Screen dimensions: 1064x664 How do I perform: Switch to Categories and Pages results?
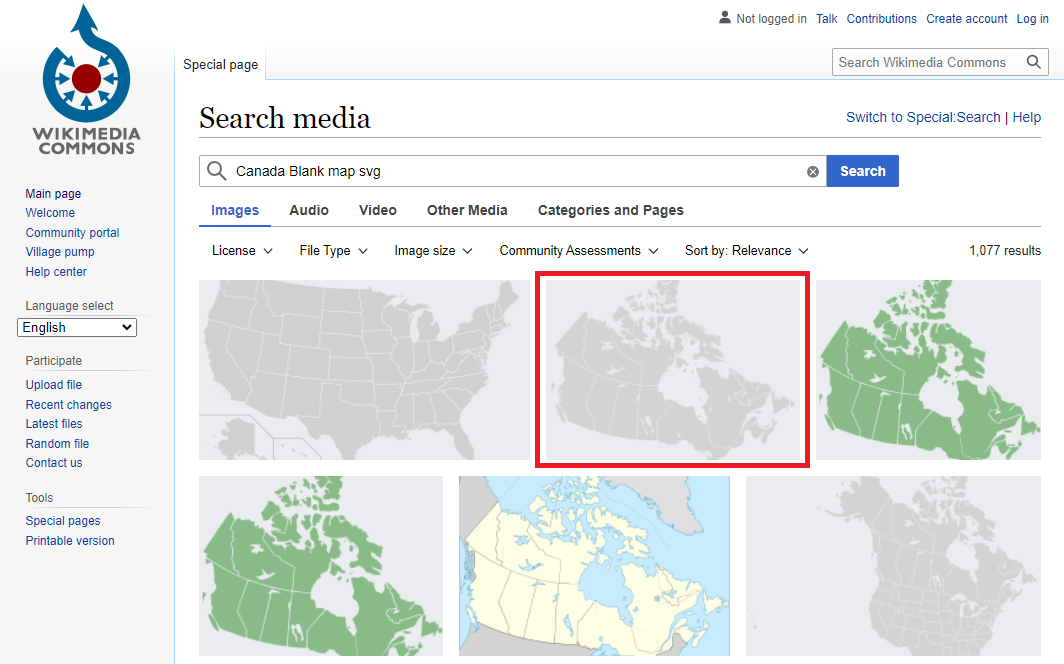(610, 210)
